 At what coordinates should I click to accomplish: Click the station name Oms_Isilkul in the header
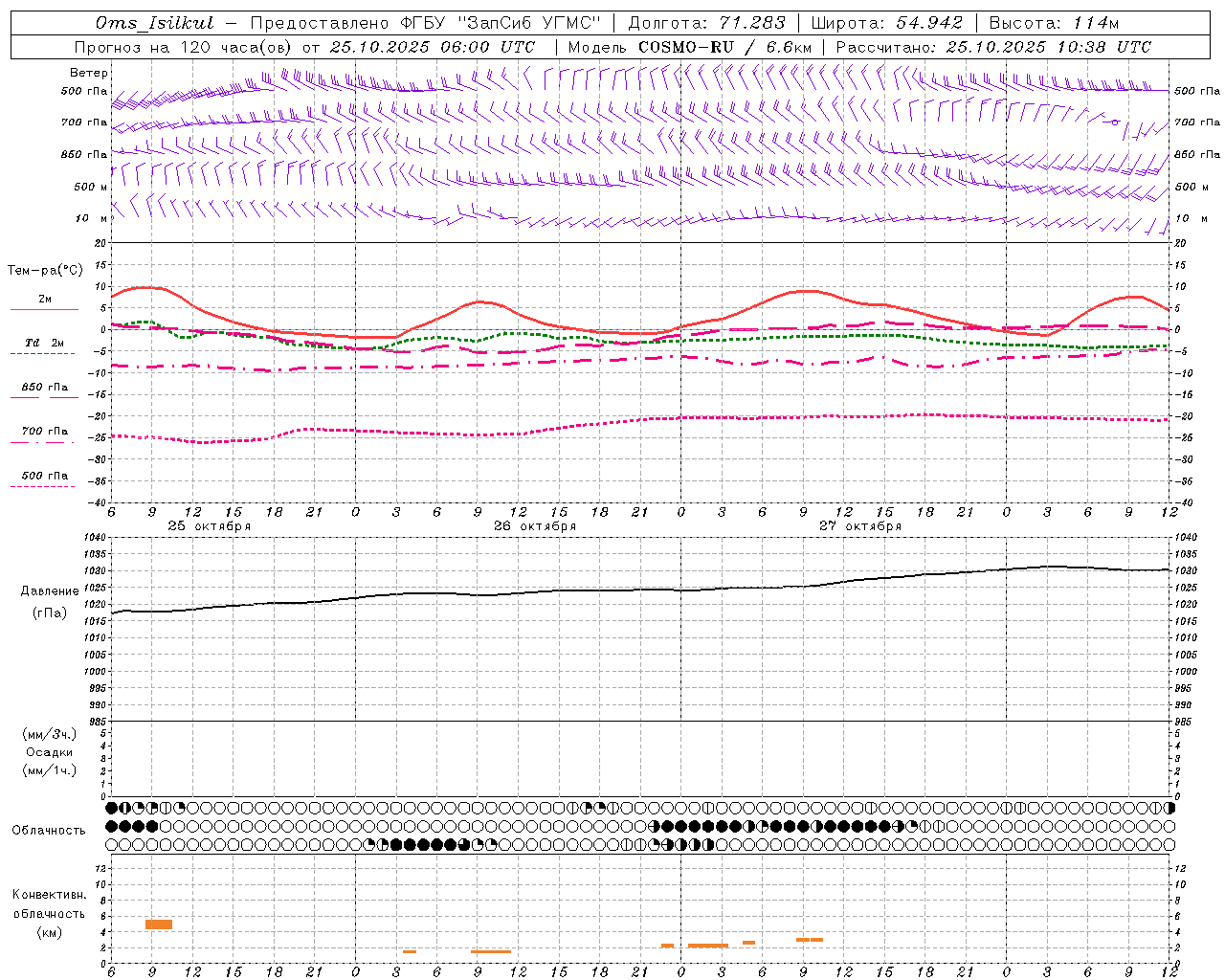pyautogui.click(x=154, y=23)
